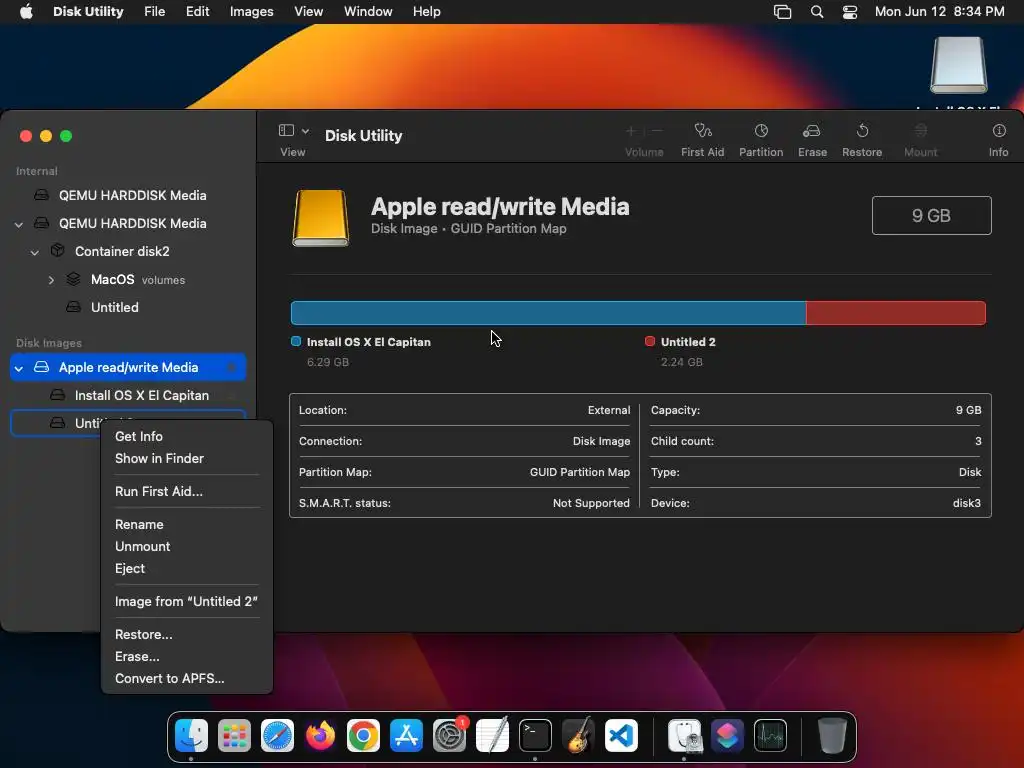Click the remove volume minus icon
The height and width of the screenshot is (768, 1024).
pos(657,131)
